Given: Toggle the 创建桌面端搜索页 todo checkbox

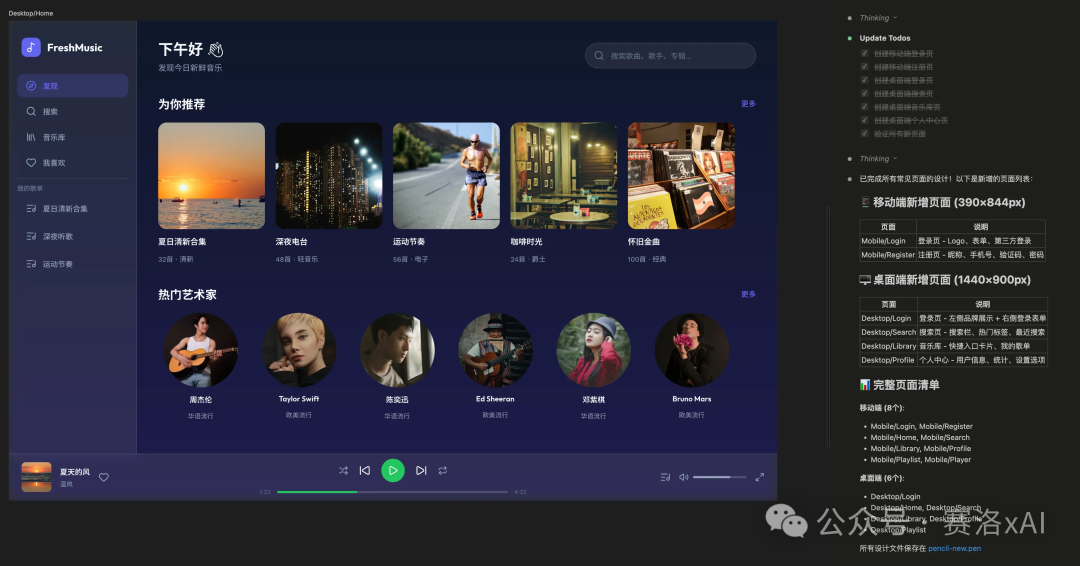Looking at the screenshot, I should pyautogui.click(x=864, y=93).
